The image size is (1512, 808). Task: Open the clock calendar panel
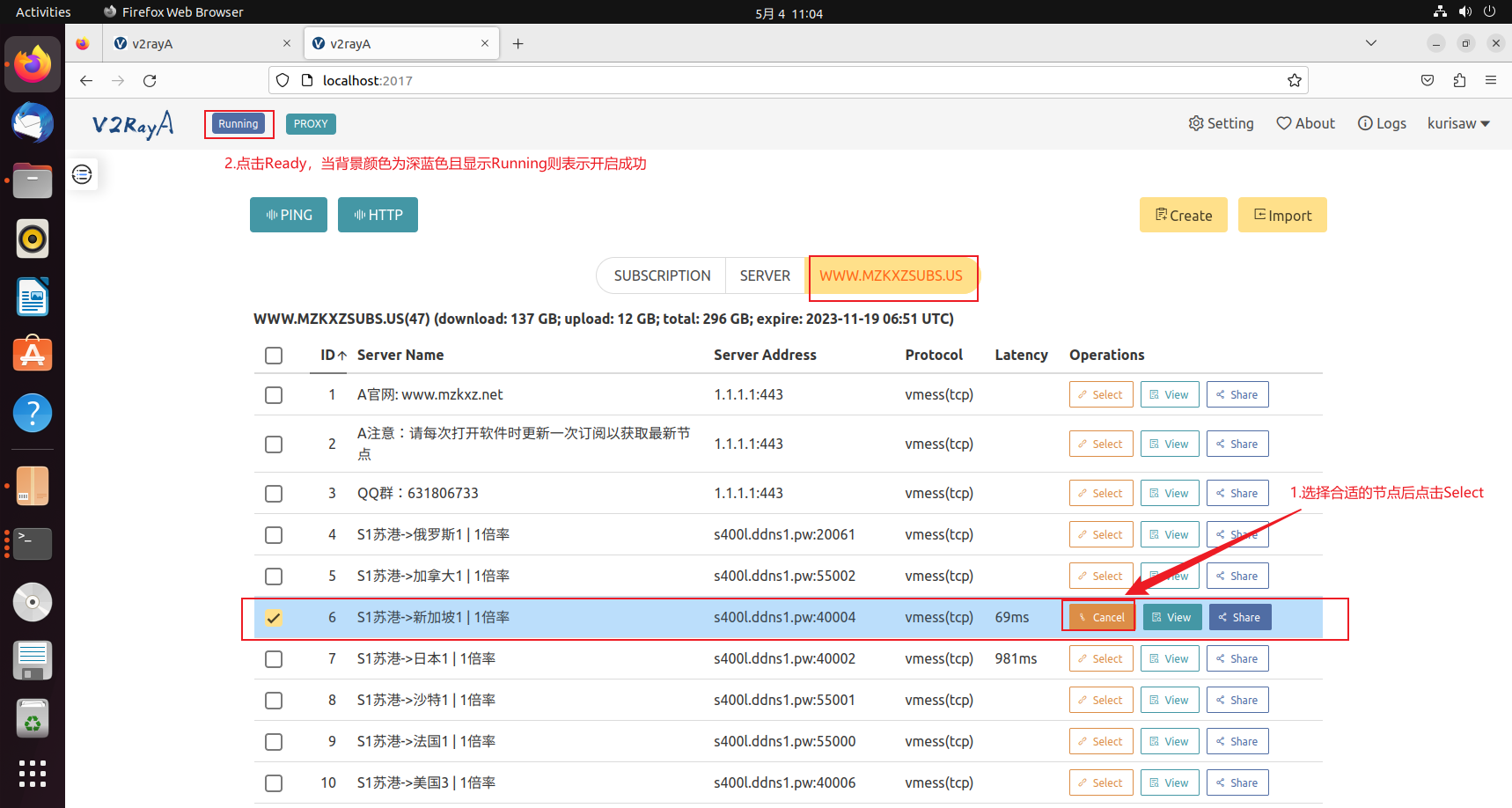[x=789, y=13]
